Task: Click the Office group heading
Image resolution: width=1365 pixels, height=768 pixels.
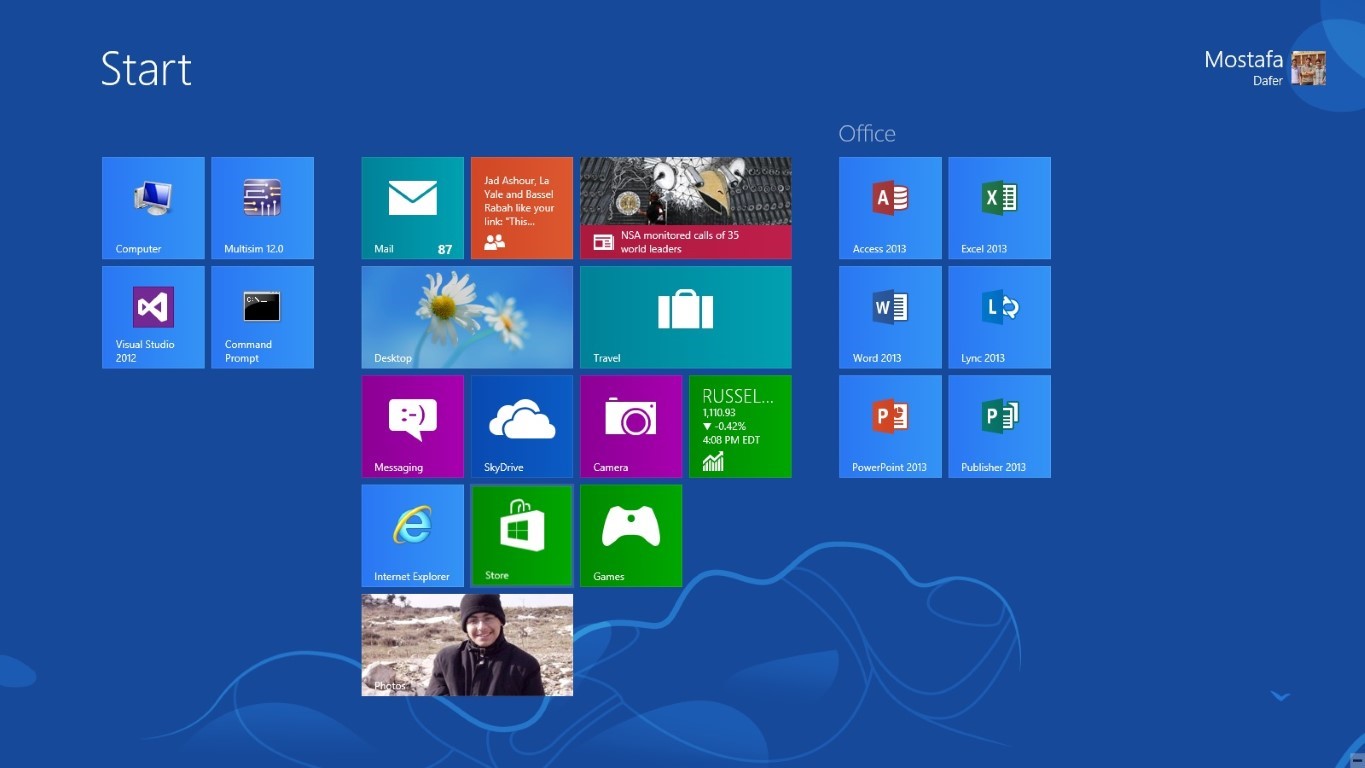Action: pos(867,134)
